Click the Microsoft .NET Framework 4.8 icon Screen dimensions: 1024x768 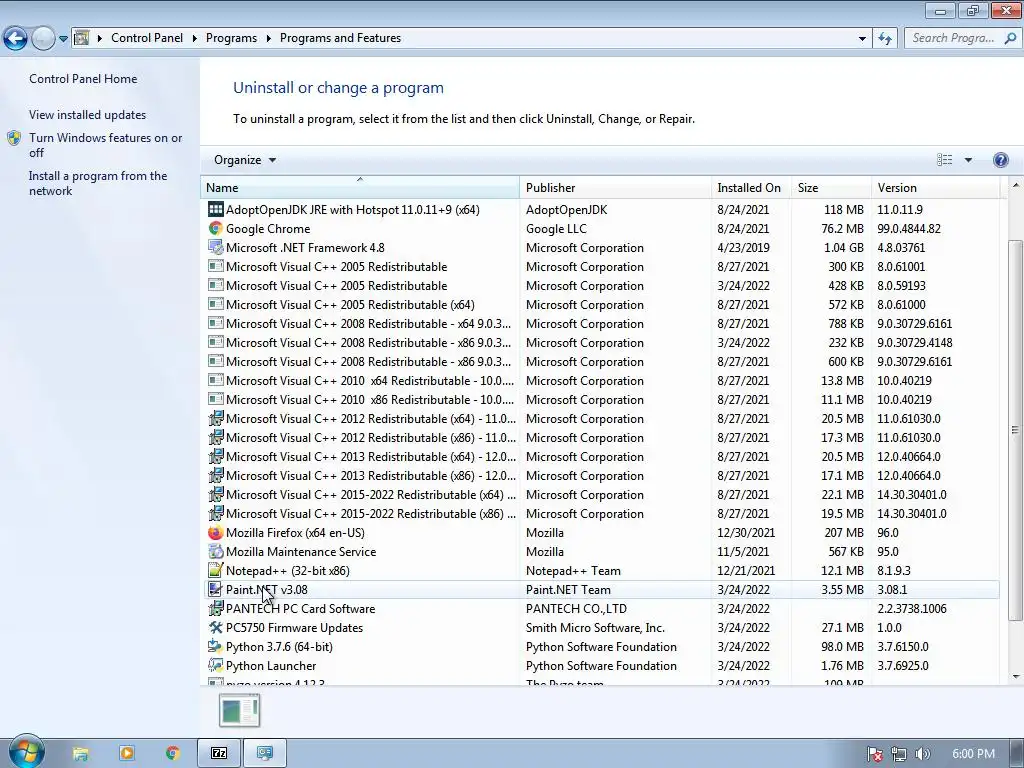click(x=216, y=248)
